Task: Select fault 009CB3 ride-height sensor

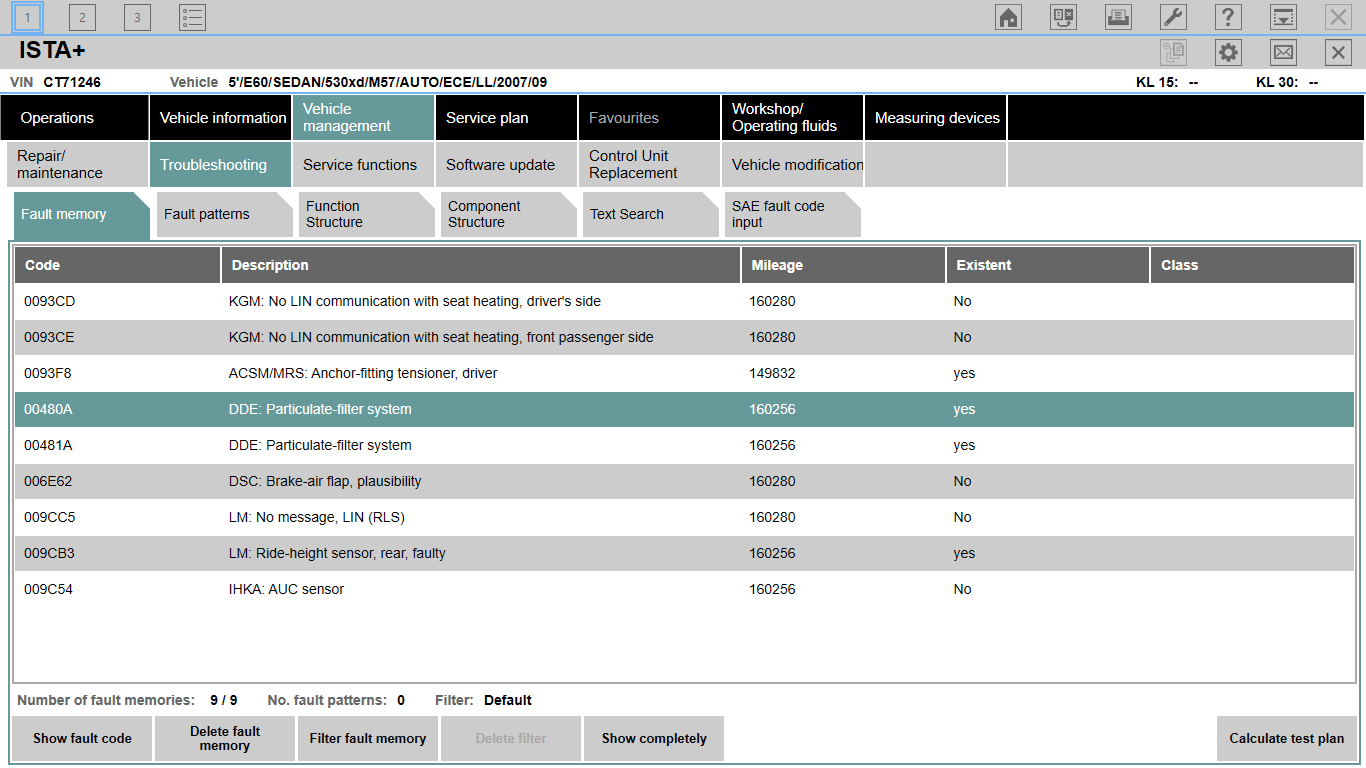Action: (685, 553)
